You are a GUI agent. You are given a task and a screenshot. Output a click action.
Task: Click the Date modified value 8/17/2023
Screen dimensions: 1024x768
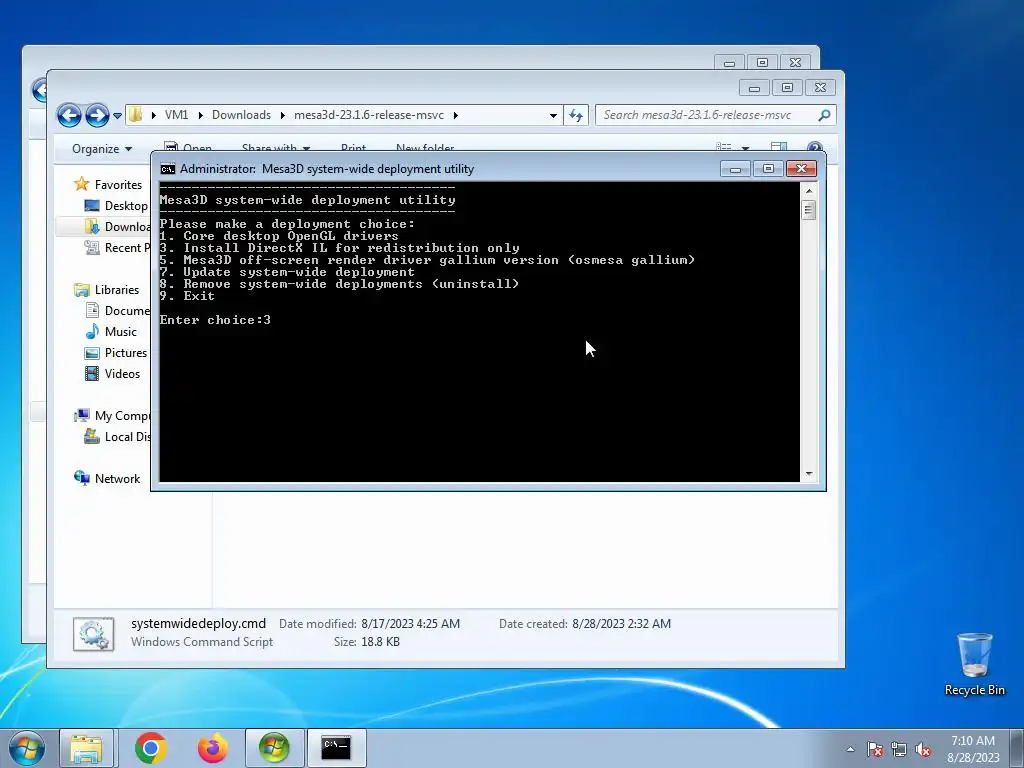point(410,624)
